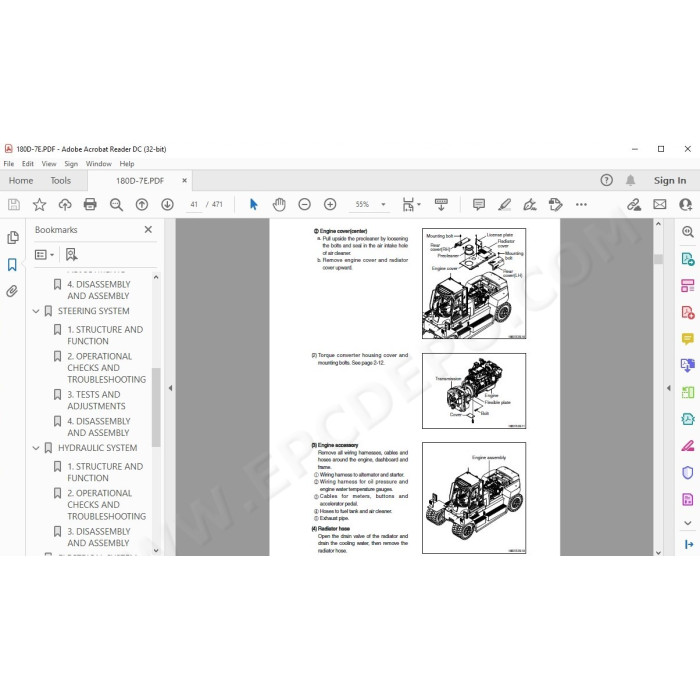Go to previous page arrow
The height and width of the screenshot is (700, 700).
pyautogui.click(x=142, y=204)
